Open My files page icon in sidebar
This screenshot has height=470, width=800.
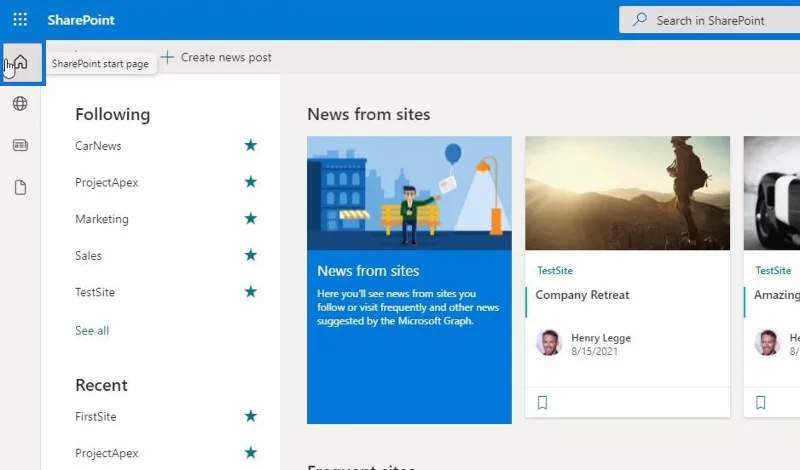tap(20, 187)
